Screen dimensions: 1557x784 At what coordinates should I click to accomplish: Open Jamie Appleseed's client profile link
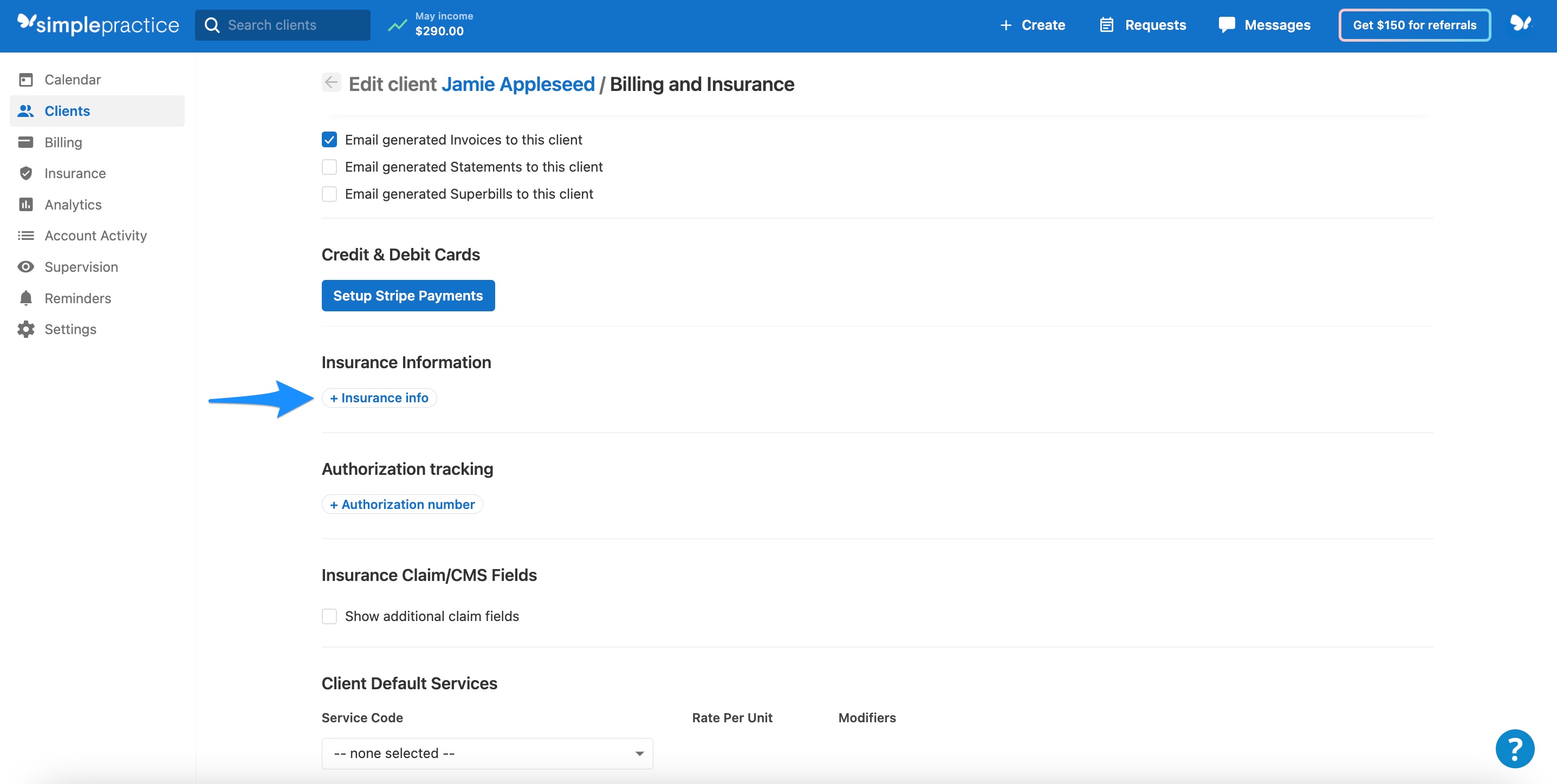point(517,84)
